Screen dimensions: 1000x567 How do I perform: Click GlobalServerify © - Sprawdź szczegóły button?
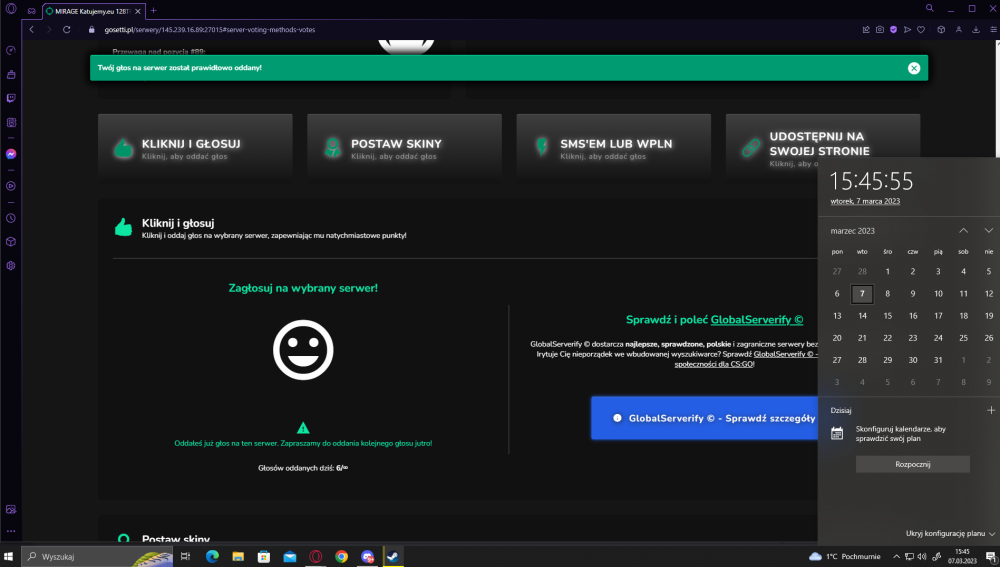[x=704, y=418]
